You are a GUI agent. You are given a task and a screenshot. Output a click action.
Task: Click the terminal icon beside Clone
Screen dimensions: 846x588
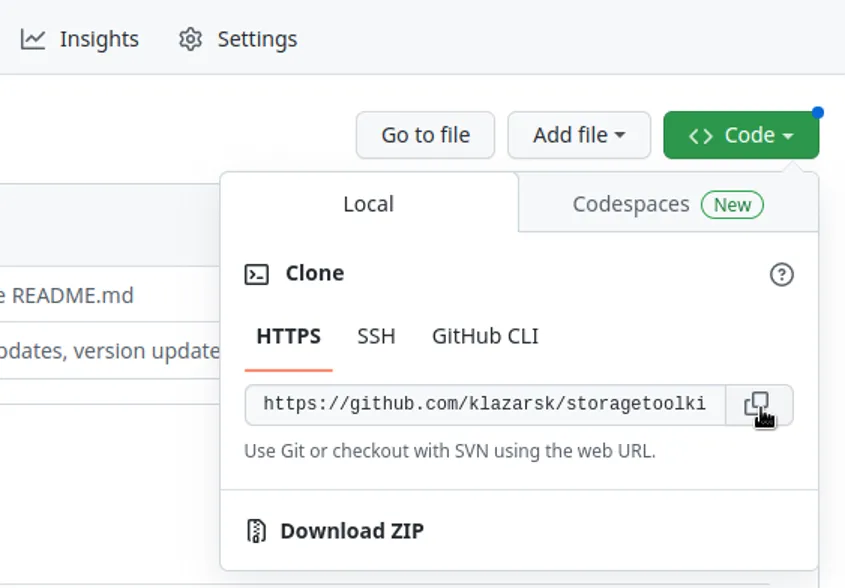[257, 274]
